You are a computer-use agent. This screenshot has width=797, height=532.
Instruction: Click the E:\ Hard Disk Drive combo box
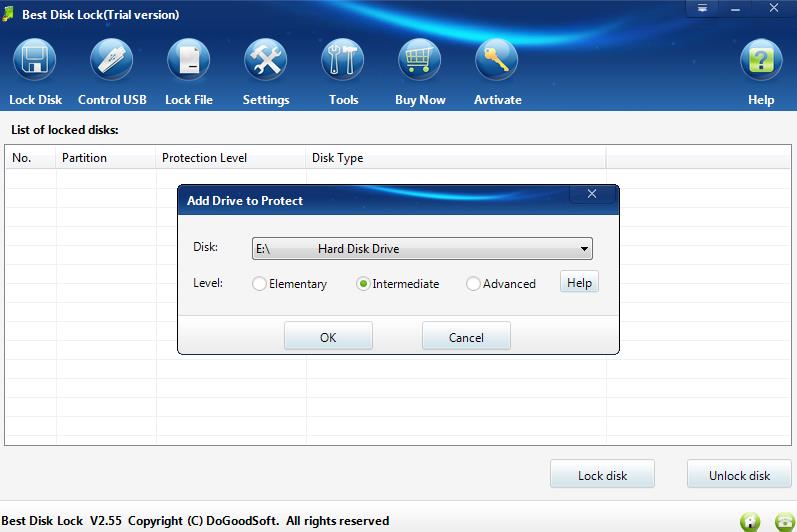pos(422,248)
